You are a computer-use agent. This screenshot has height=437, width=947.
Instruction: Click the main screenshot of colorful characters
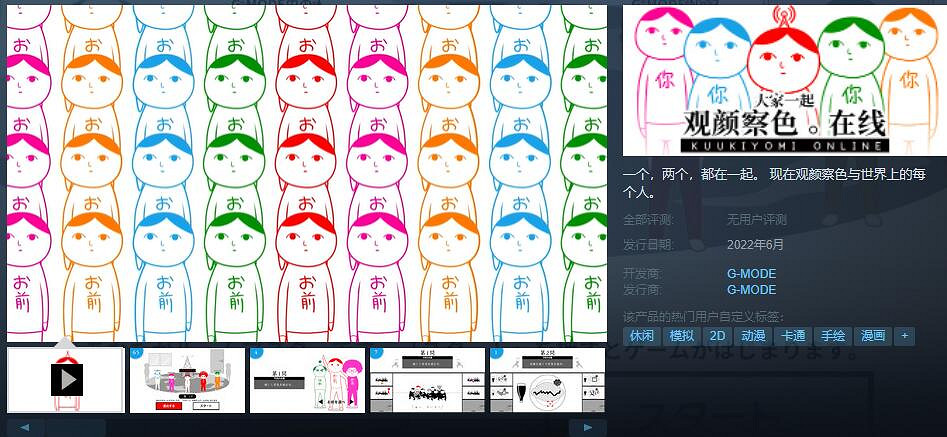[307, 173]
